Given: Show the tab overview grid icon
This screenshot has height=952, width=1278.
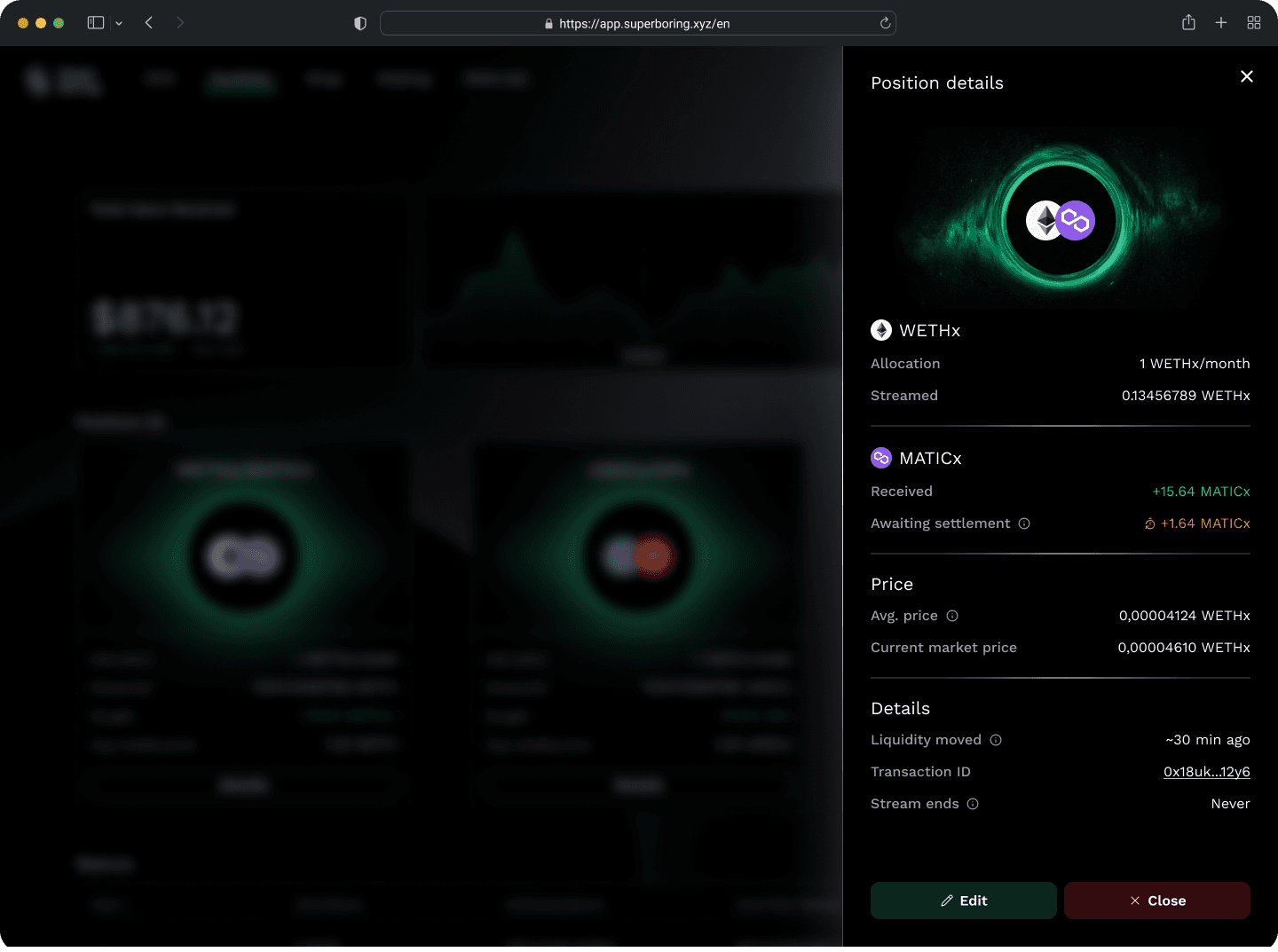Looking at the screenshot, I should [x=1254, y=23].
